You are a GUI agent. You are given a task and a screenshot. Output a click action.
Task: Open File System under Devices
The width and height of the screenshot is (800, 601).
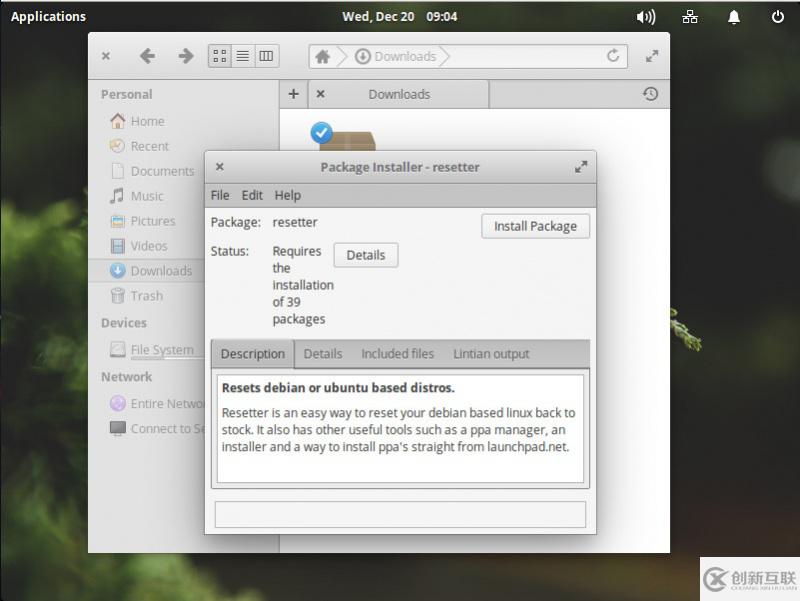(x=152, y=350)
